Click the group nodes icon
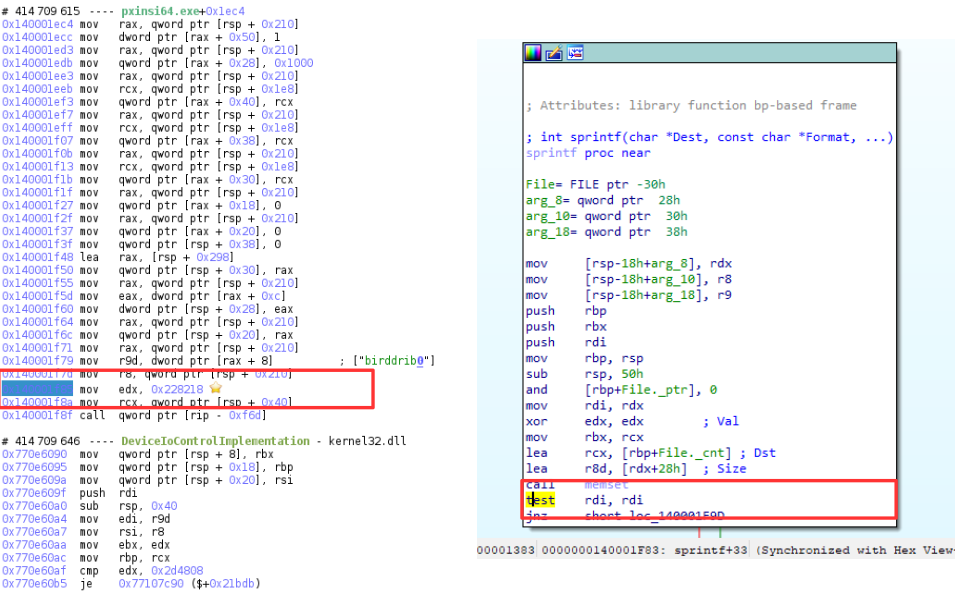 point(575,53)
